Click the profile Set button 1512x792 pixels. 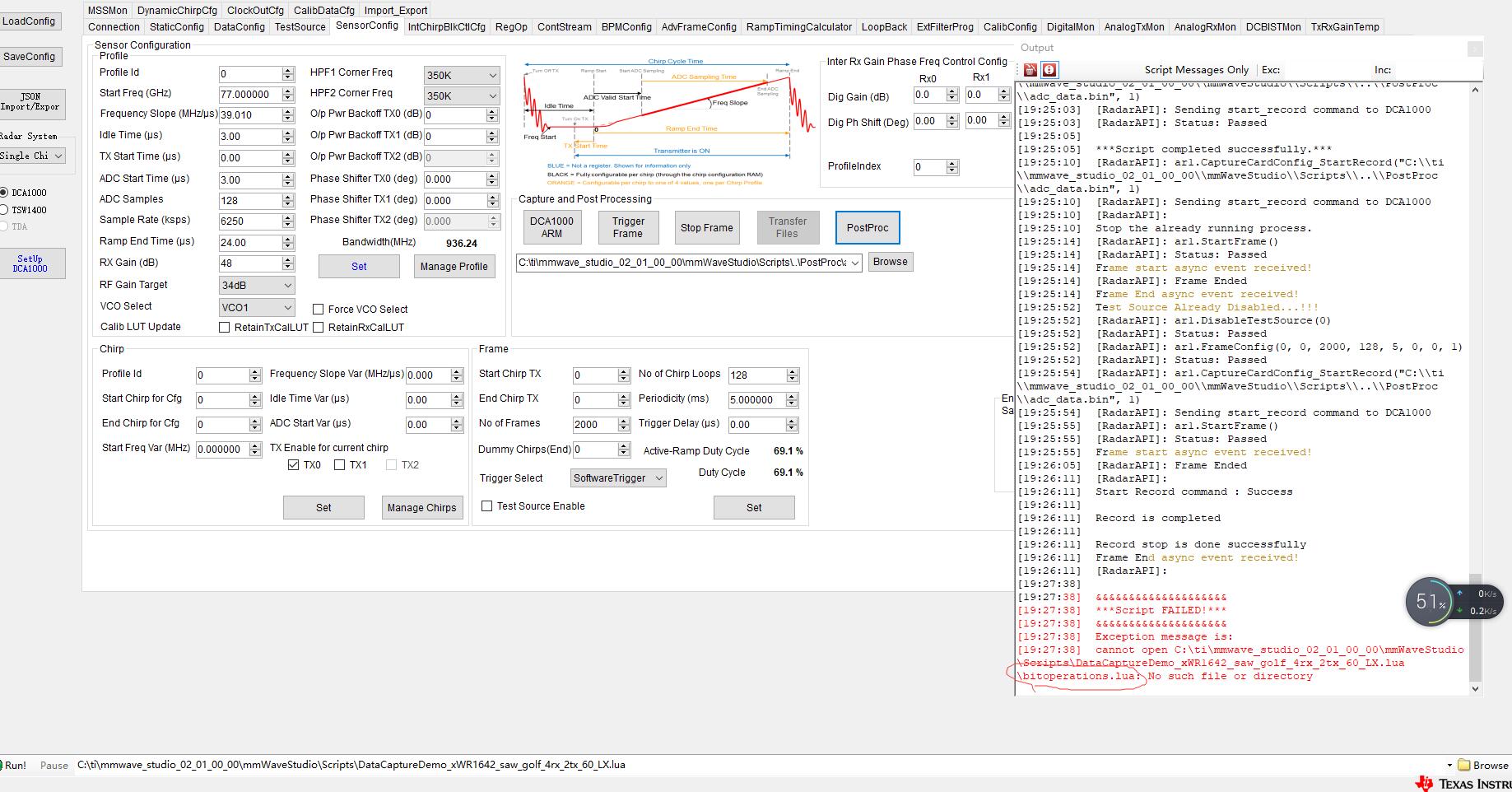(359, 266)
